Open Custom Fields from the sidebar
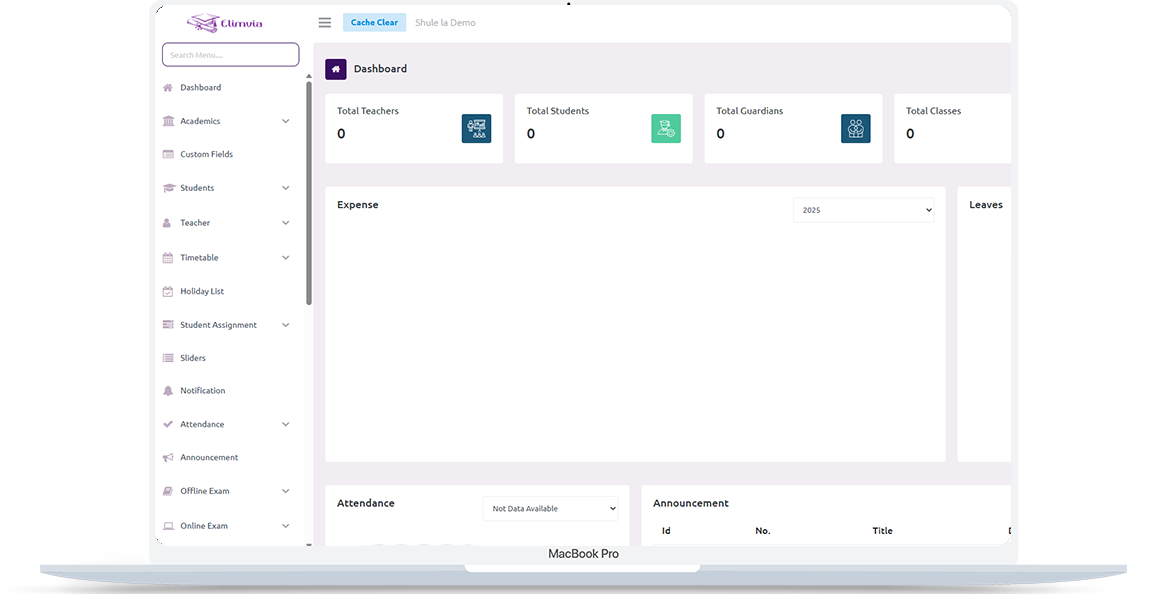 tap(206, 155)
